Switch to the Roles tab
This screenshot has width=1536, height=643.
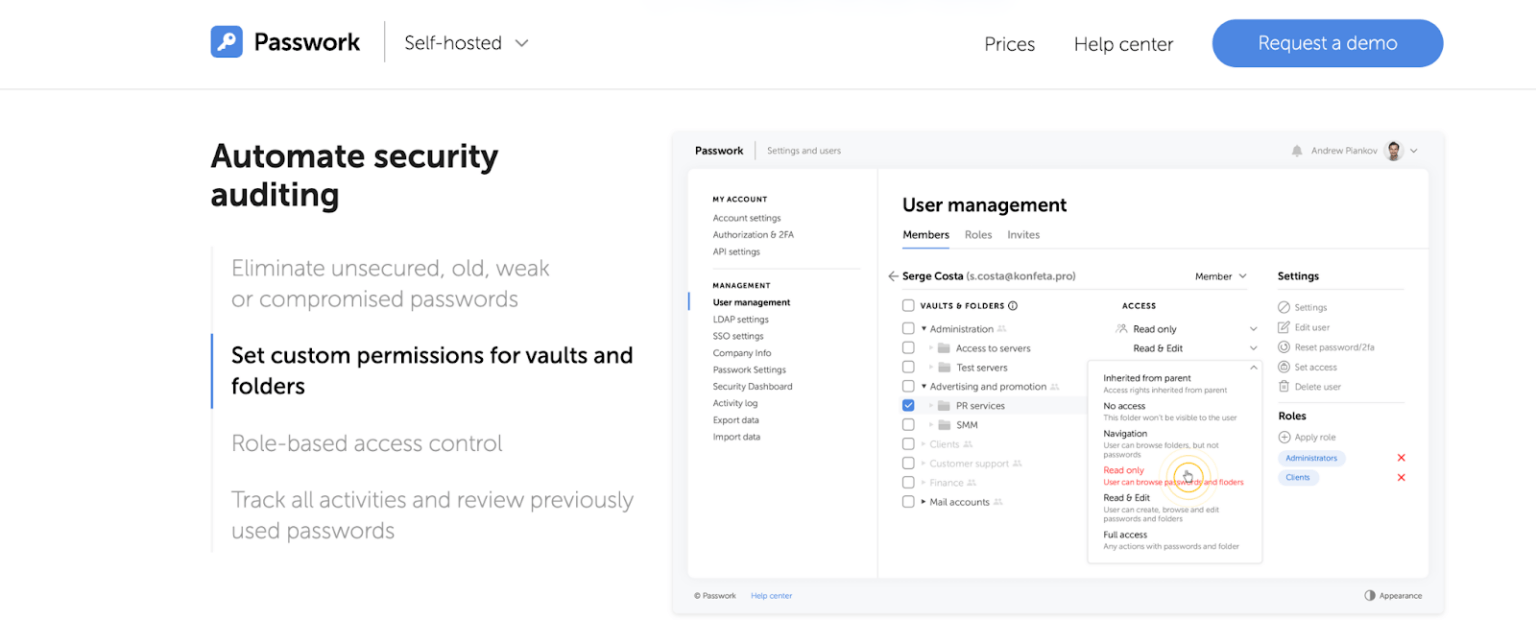(x=978, y=235)
